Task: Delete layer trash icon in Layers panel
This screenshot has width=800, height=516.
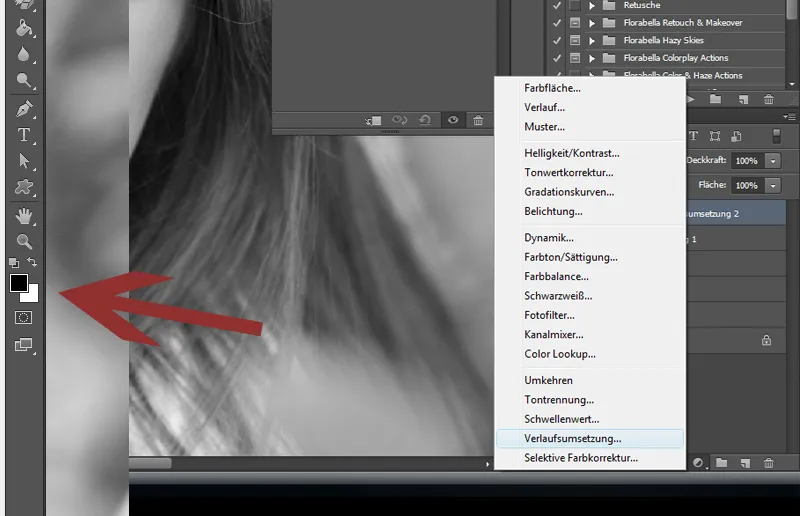Action: (x=768, y=463)
